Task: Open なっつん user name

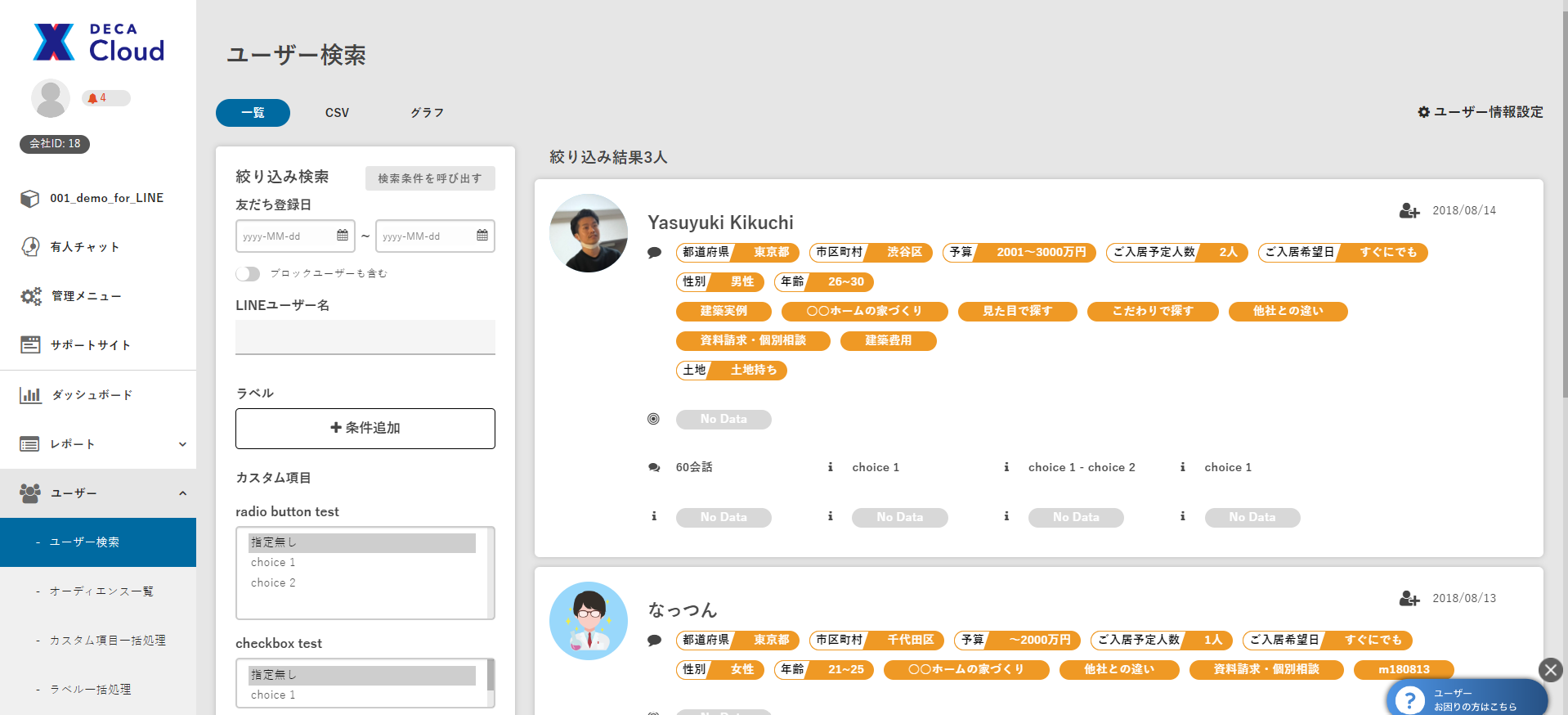Action: click(x=683, y=610)
